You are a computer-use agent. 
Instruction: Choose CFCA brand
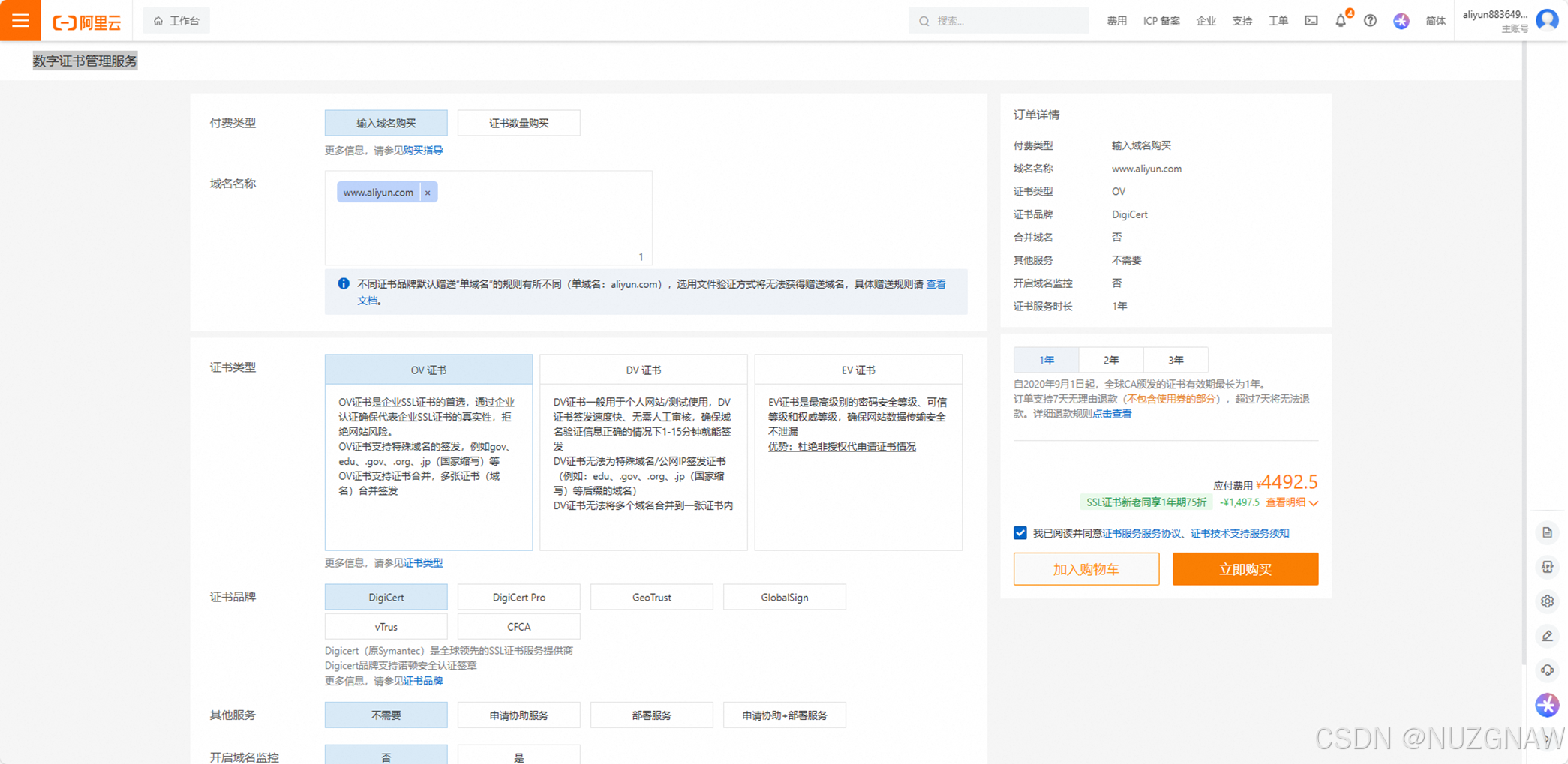pos(518,626)
